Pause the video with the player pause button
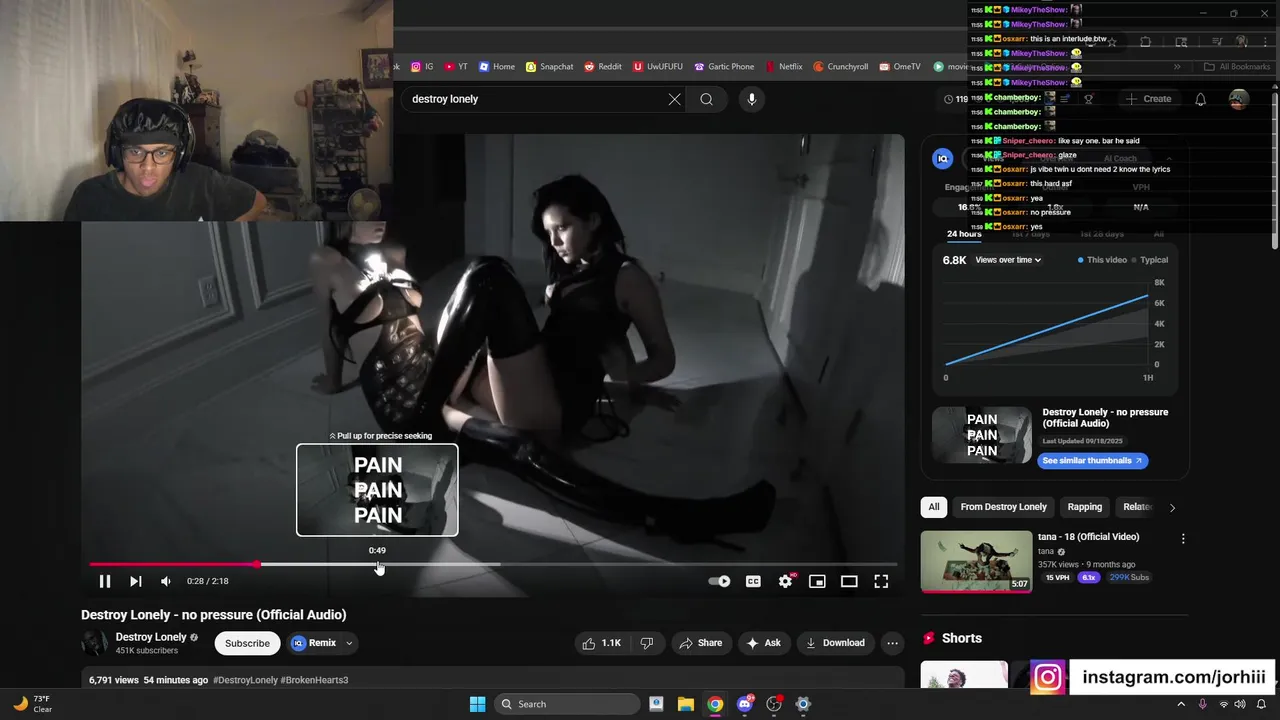This screenshot has height=720, width=1280. point(104,581)
